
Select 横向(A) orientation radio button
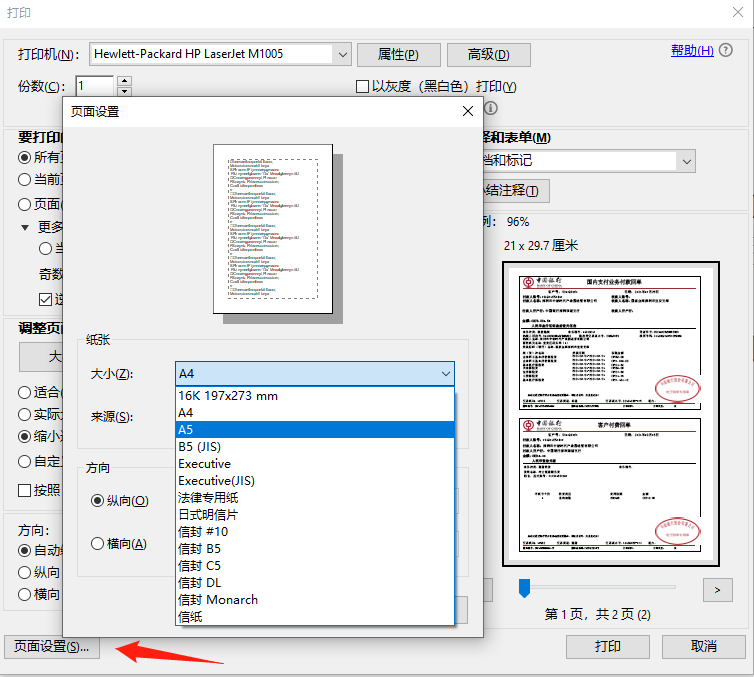[x=98, y=544]
